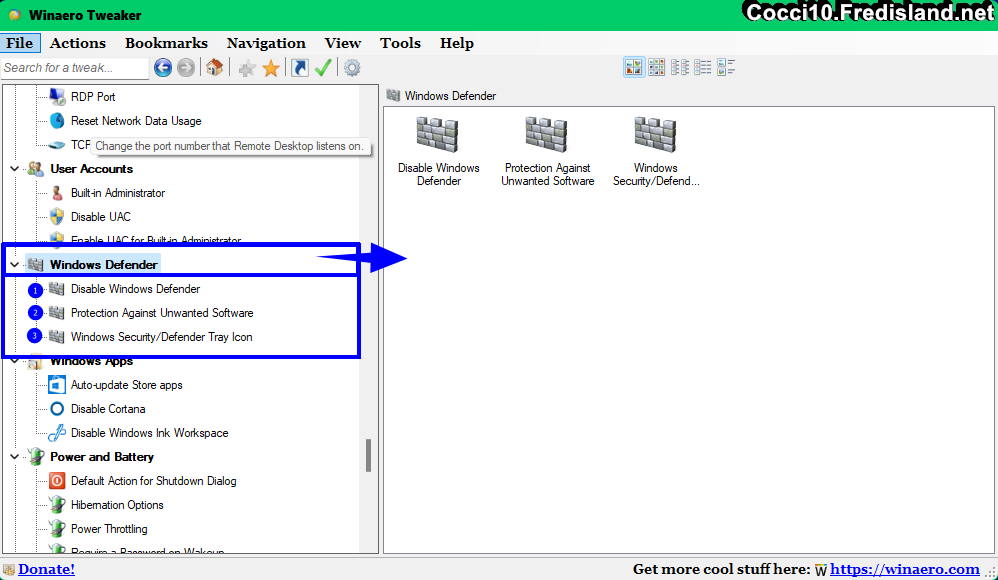Select Disable Windows Ink Workspace text

(150, 433)
